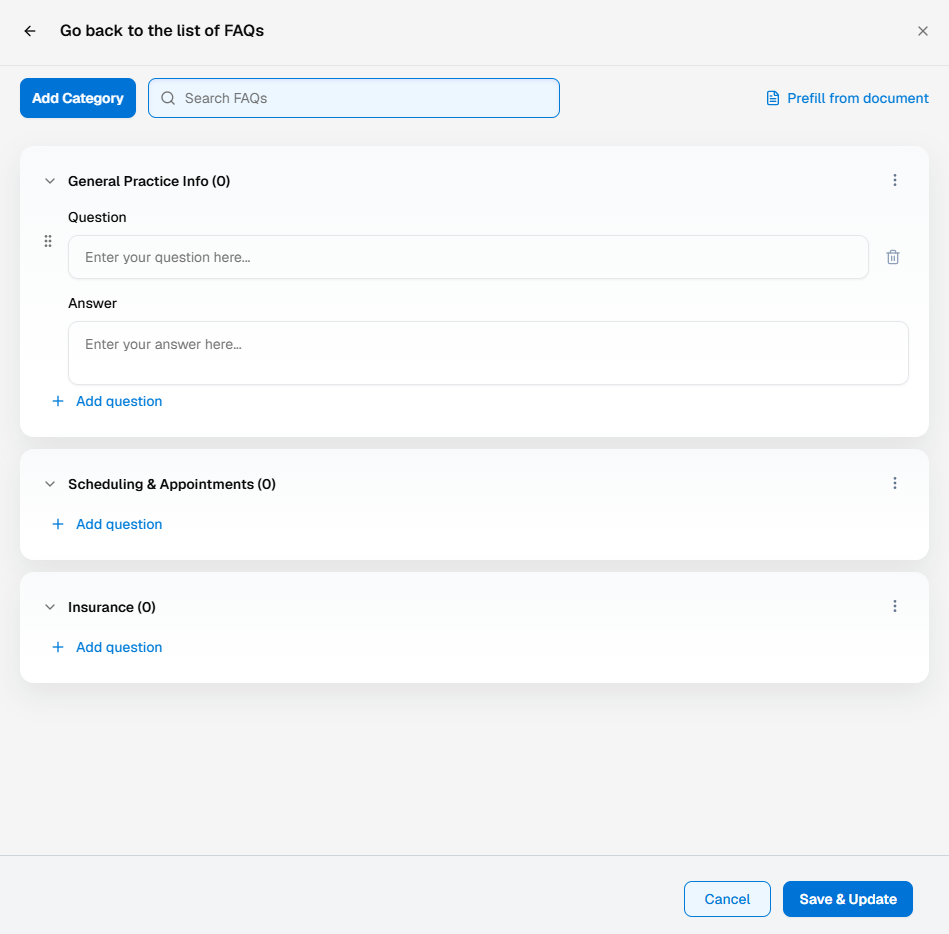Collapse the Scheduling & Appointments category
This screenshot has height=934, width=949.
pyautogui.click(x=50, y=484)
